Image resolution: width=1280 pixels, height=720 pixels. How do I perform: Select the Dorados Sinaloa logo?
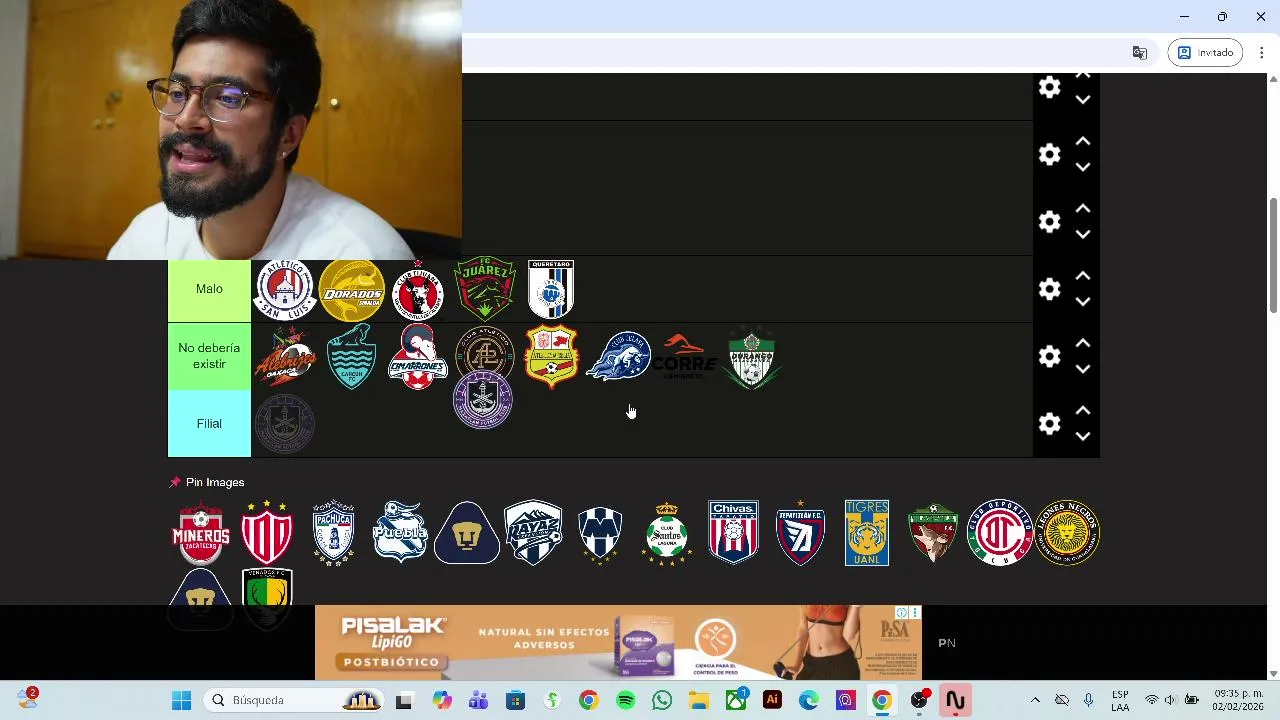[351, 289]
